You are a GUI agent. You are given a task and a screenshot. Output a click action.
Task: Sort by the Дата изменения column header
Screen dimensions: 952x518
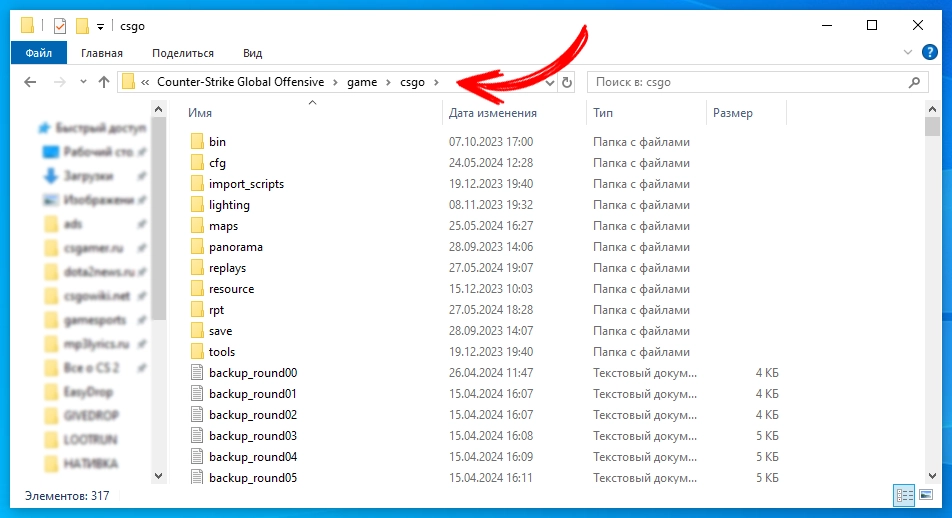tap(492, 113)
